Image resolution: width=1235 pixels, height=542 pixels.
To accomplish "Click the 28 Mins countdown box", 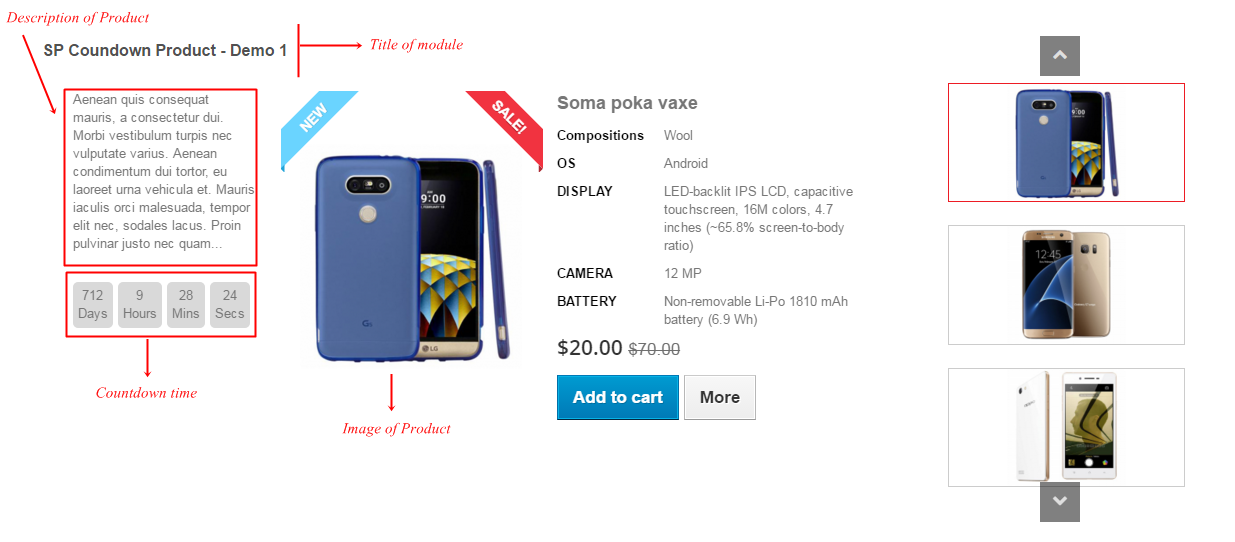I will pos(186,304).
